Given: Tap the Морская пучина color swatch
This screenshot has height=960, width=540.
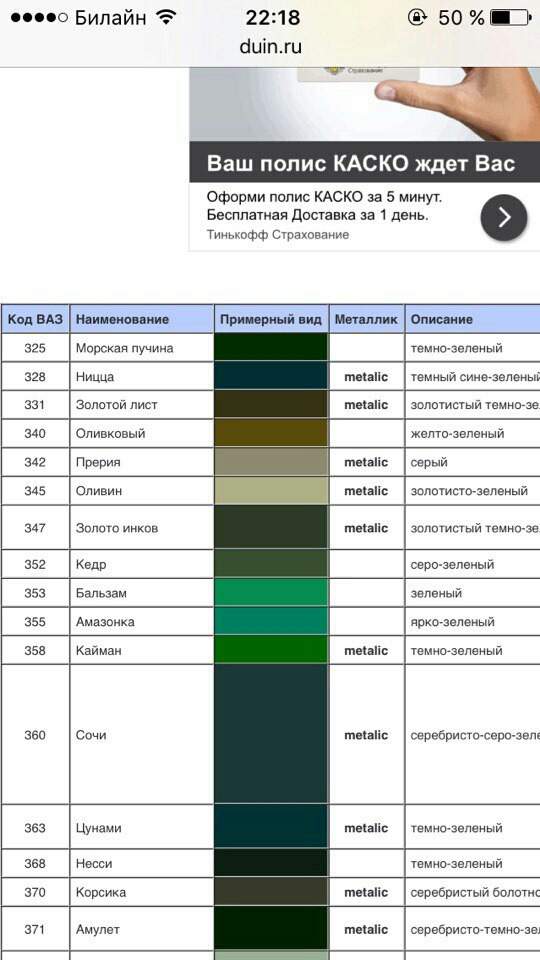Looking at the screenshot, I should tap(271, 348).
